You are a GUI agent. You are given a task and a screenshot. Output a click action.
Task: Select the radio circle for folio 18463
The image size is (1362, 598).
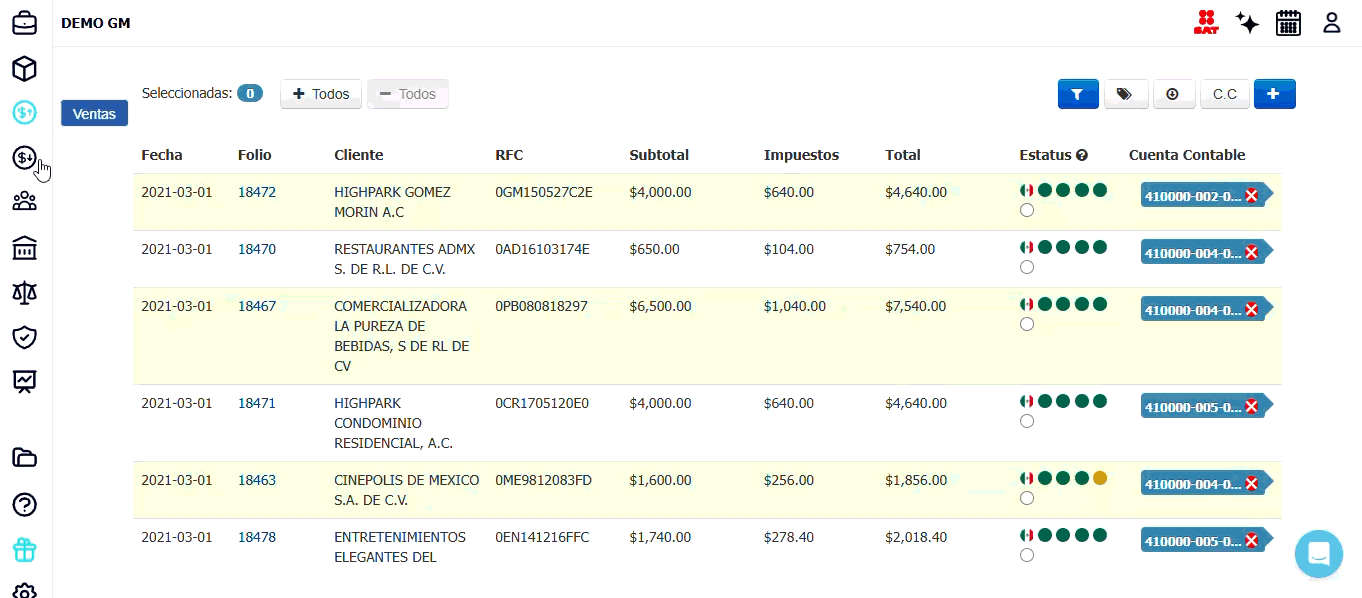[1027, 498]
